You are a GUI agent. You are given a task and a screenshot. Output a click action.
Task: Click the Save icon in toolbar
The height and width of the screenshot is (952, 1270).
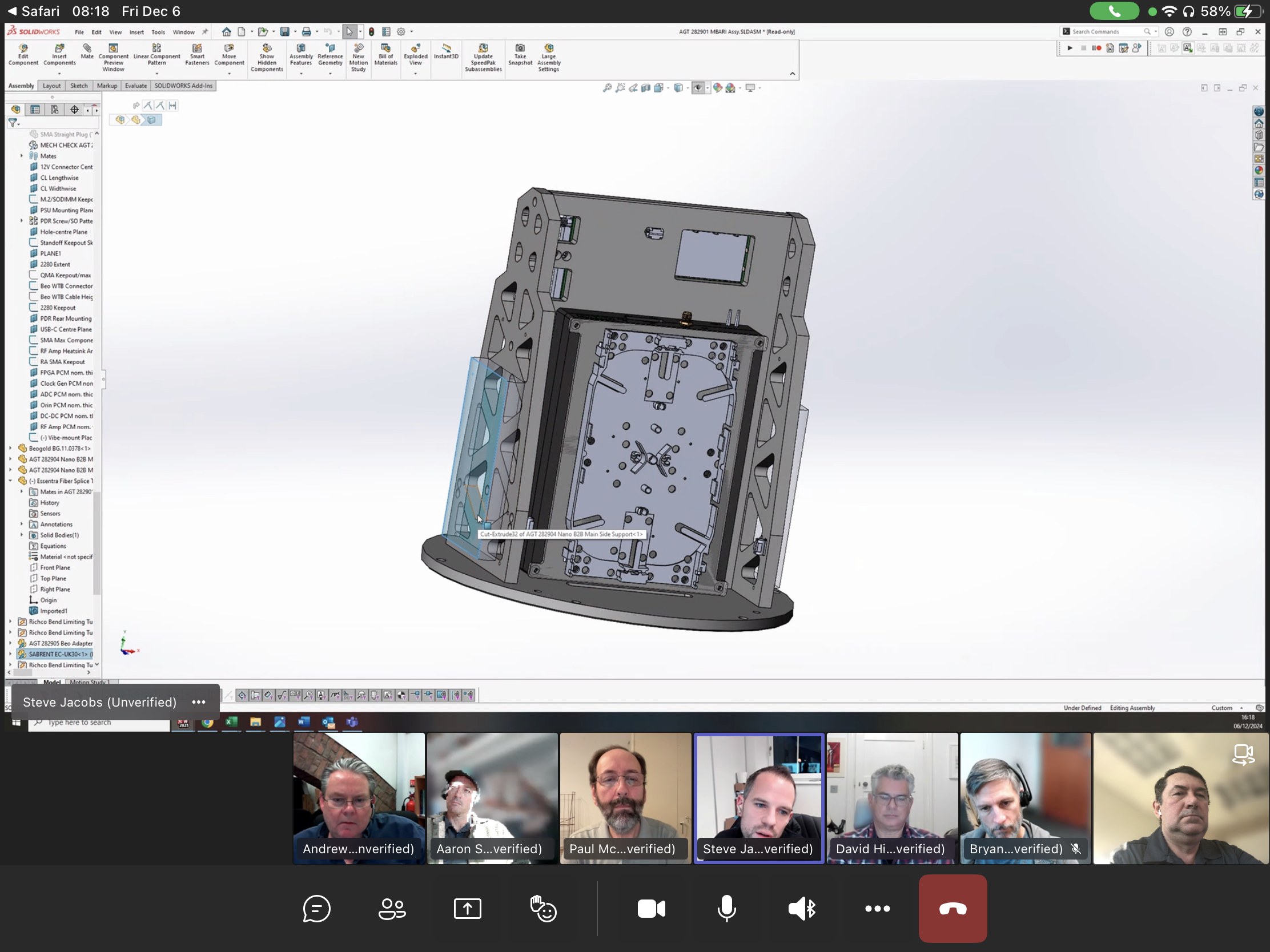(285, 31)
